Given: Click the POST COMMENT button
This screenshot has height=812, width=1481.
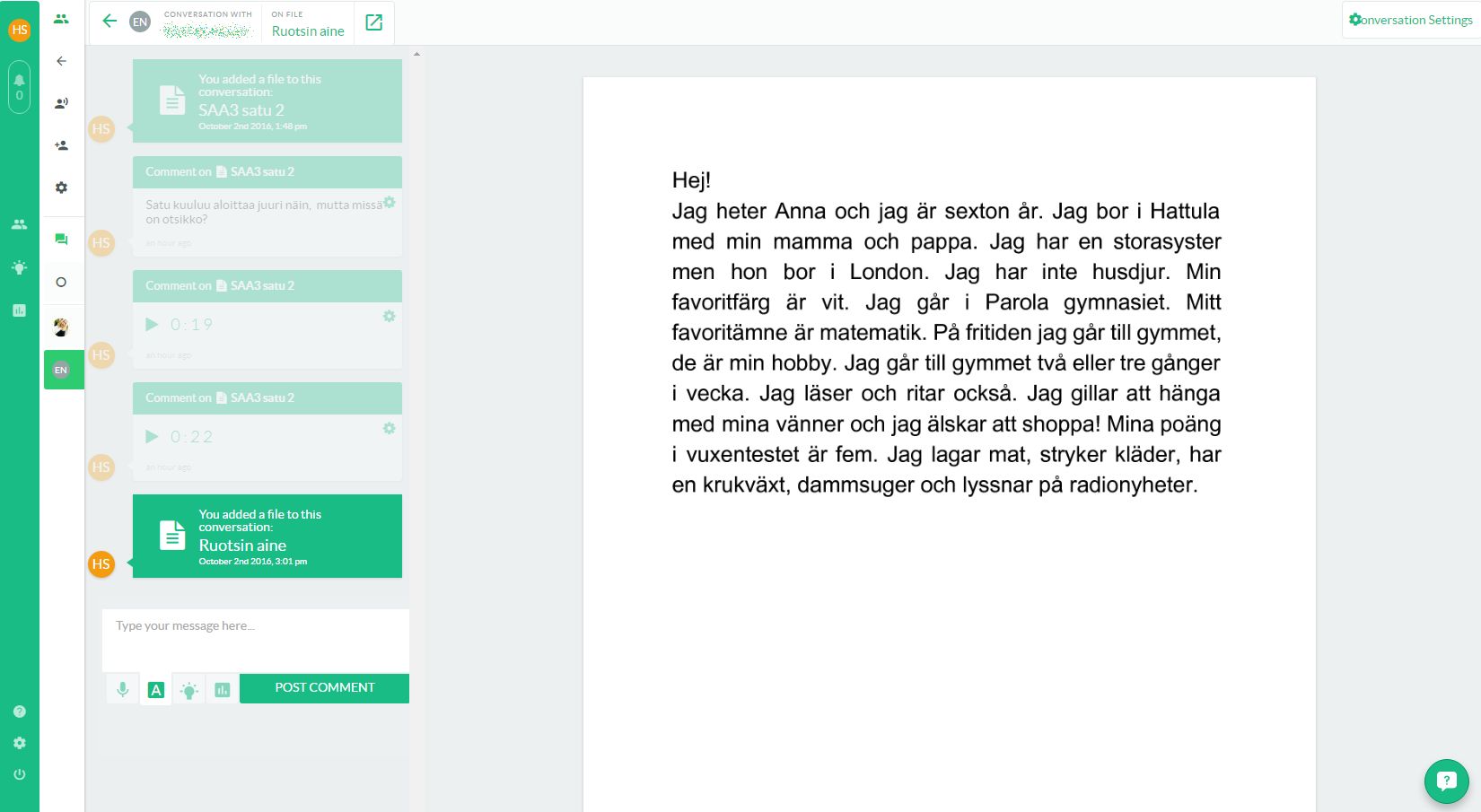Looking at the screenshot, I should tap(324, 688).
